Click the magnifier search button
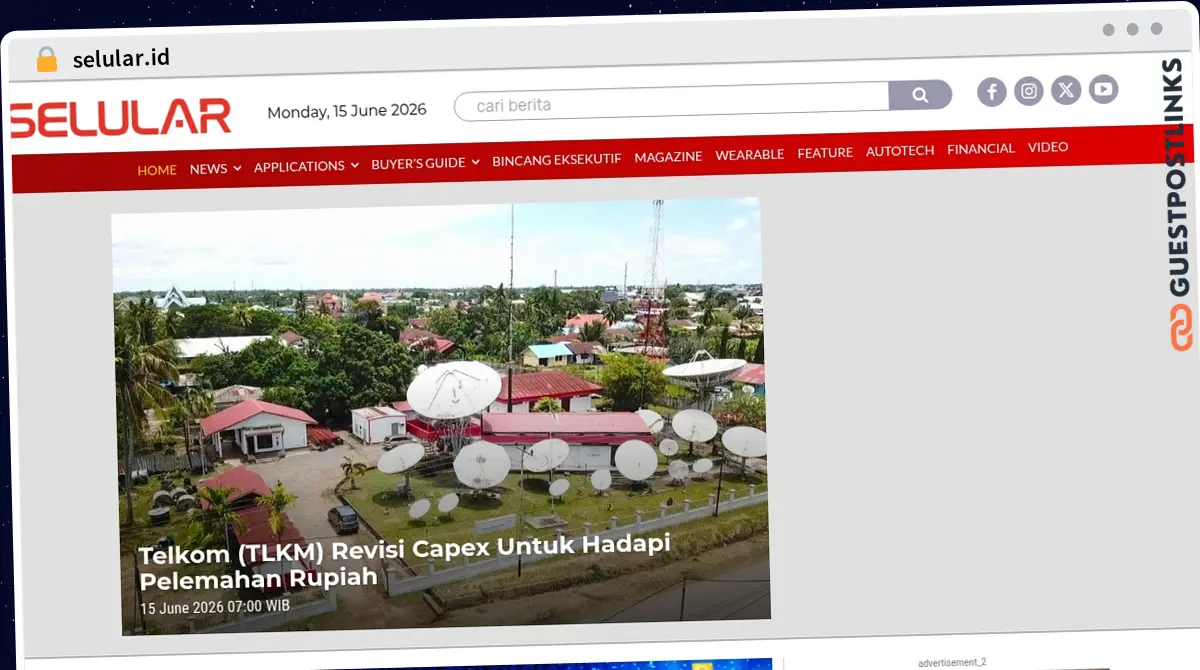1200x670 pixels. click(x=920, y=95)
